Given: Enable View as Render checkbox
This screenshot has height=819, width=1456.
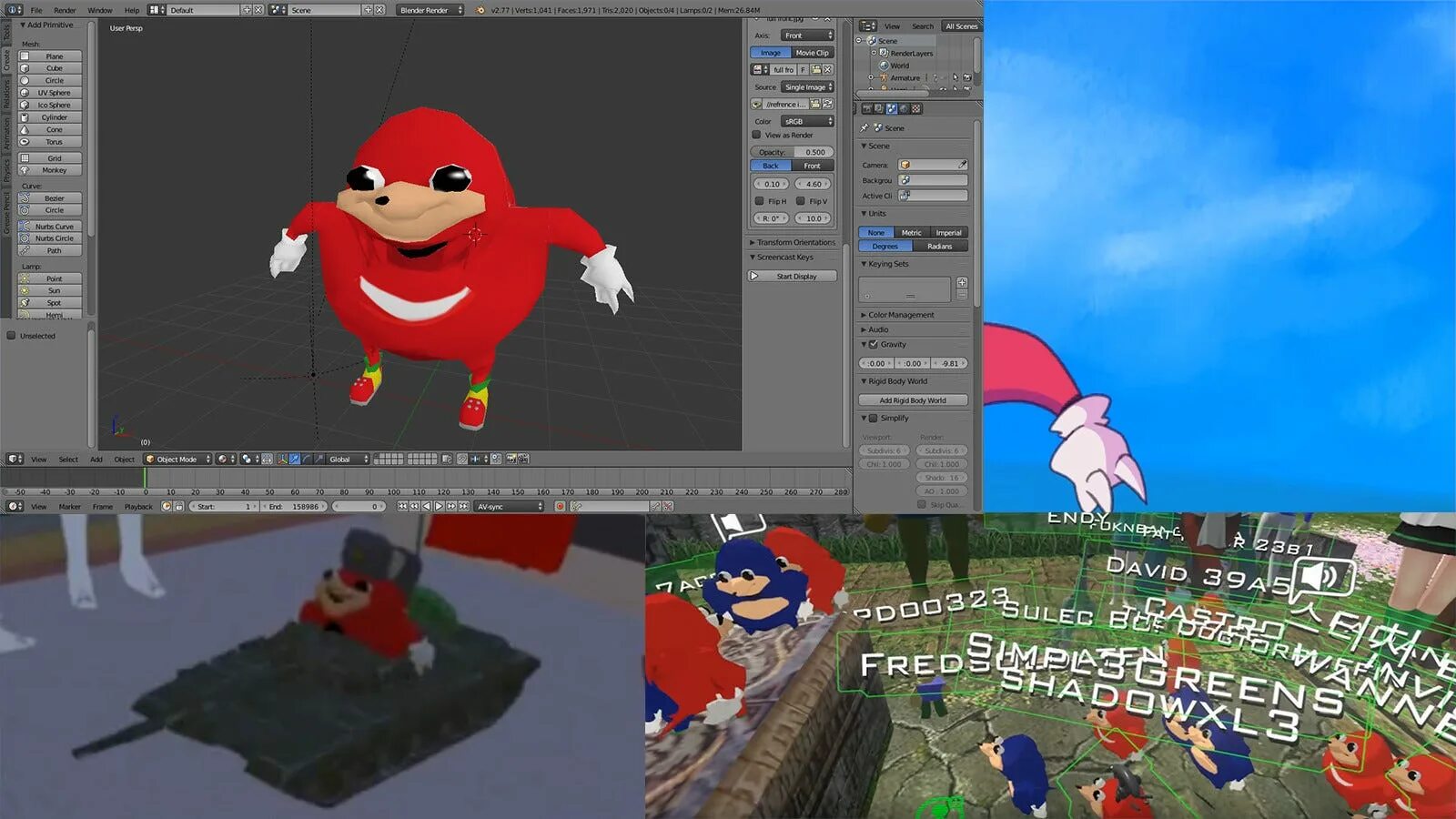Looking at the screenshot, I should [x=756, y=135].
